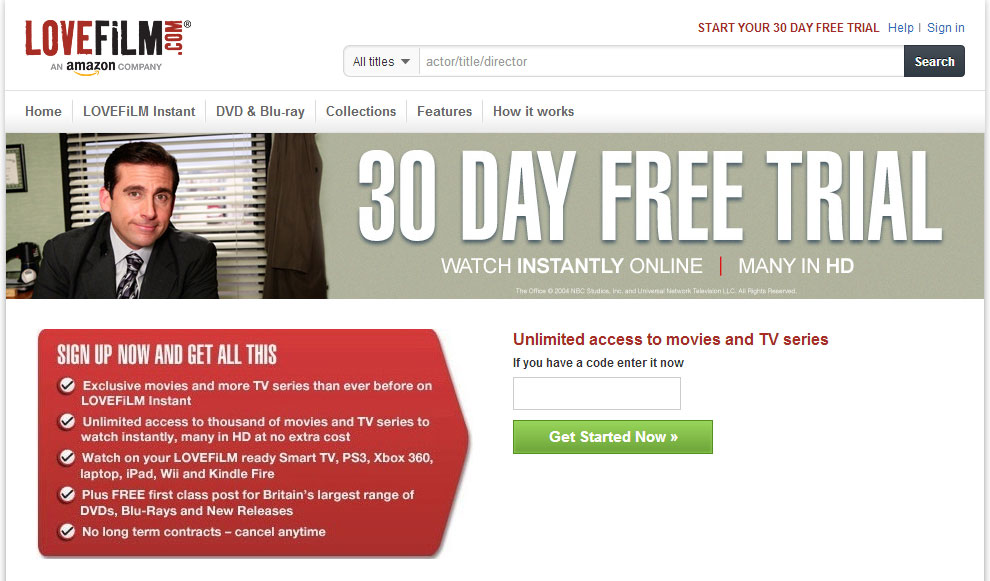
Task: Open the LOVEFiLM Instant menu item
Action: 139,111
